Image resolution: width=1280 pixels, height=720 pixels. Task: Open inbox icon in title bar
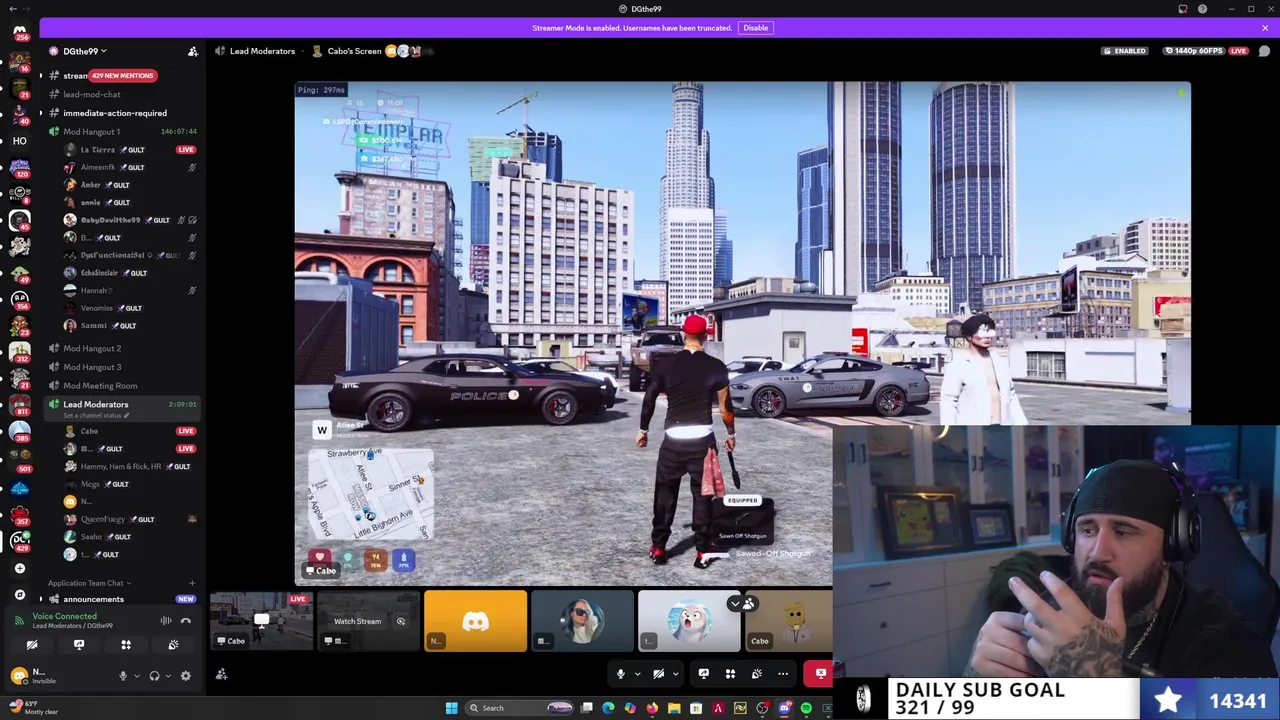click(x=1182, y=9)
